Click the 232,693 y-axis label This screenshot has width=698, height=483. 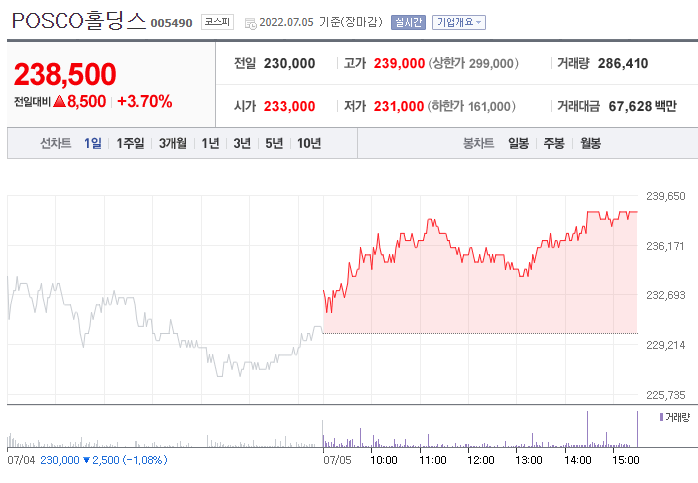click(666, 295)
